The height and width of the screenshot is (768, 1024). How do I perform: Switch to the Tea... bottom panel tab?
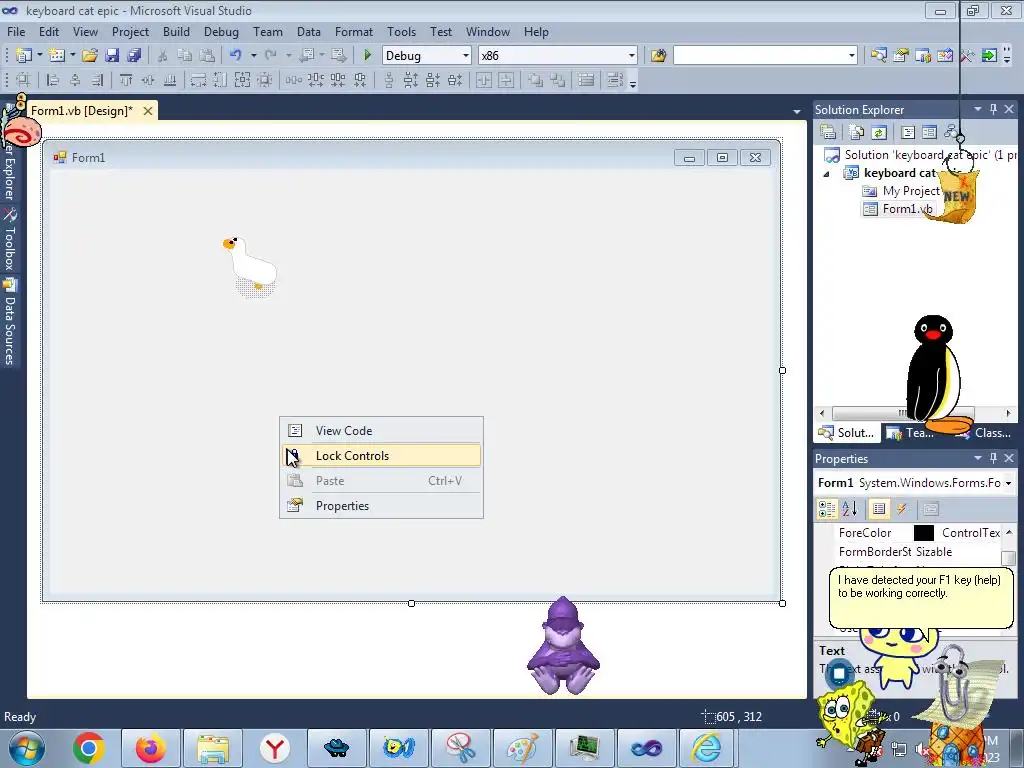912,433
